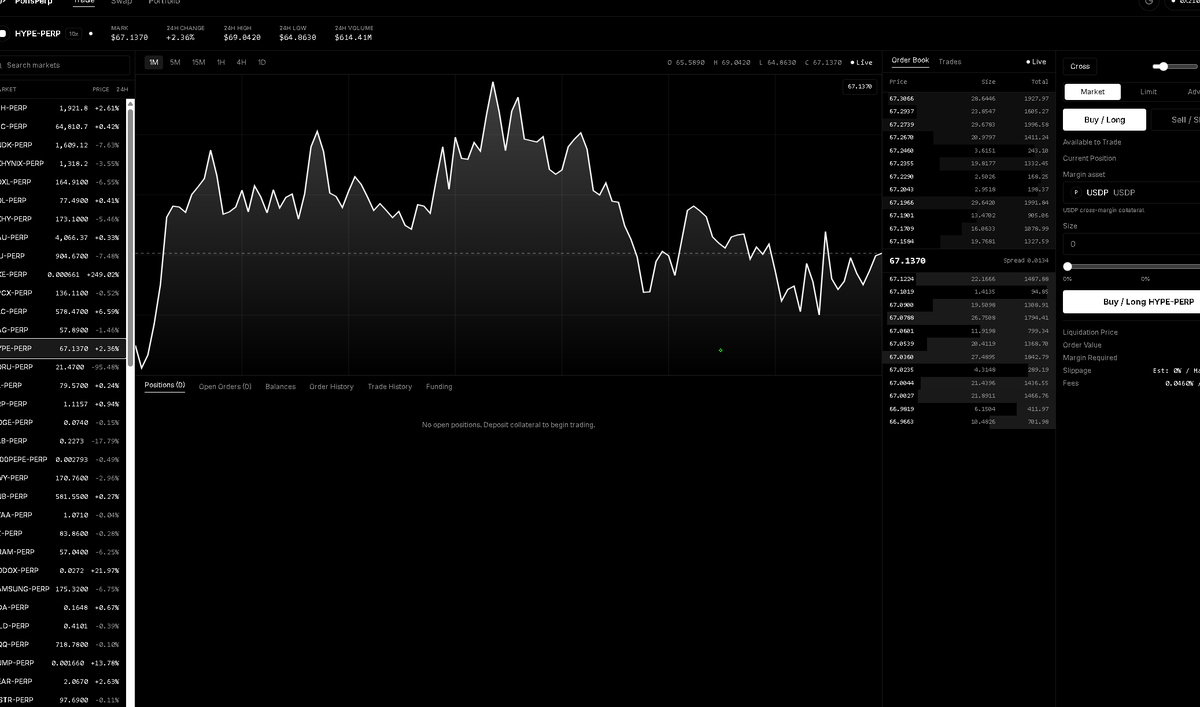The width and height of the screenshot is (1200, 707).
Task: Select the market priced 578.4700
Action: (x=62, y=311)
